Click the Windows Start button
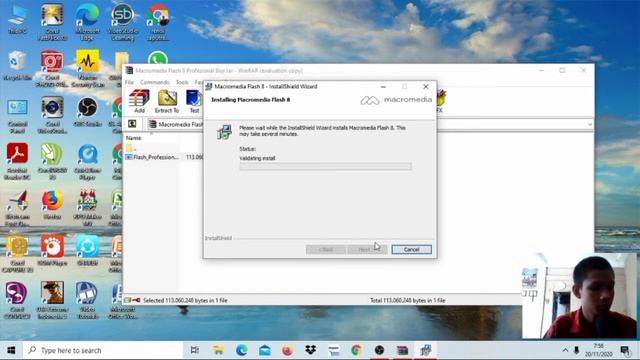 pos(11,350)
